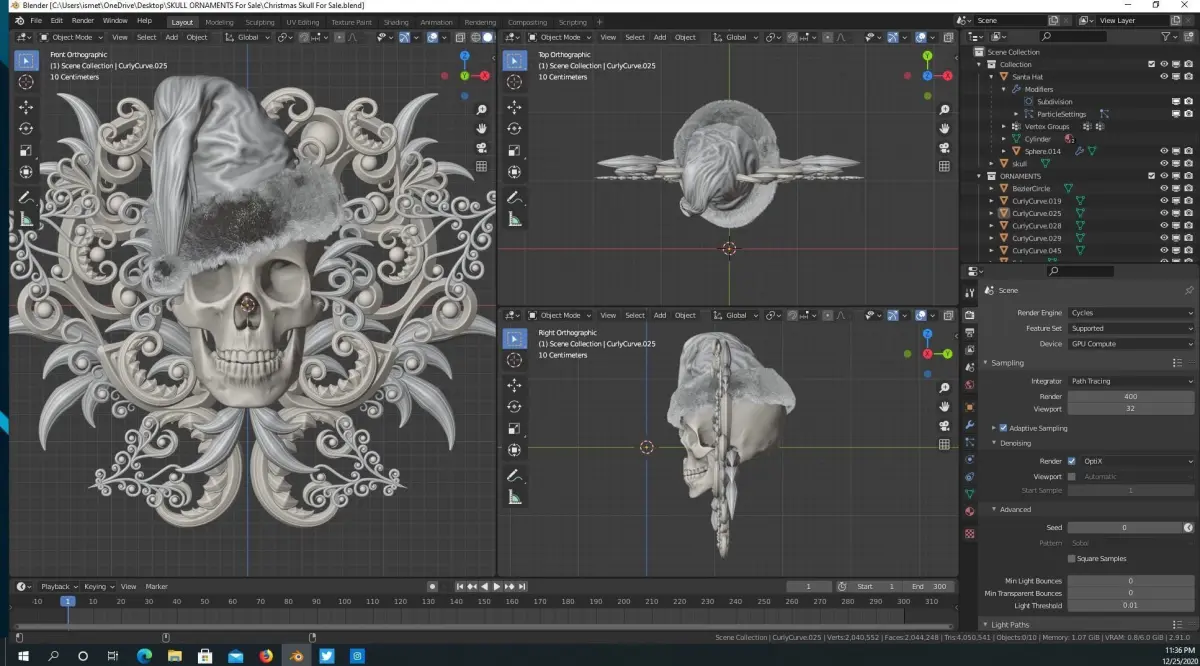Image resolution: width=1200 pixels, height=666 pixels.
Task: Switch to the Sculpting workspace tab
Action: pos(260,22)
